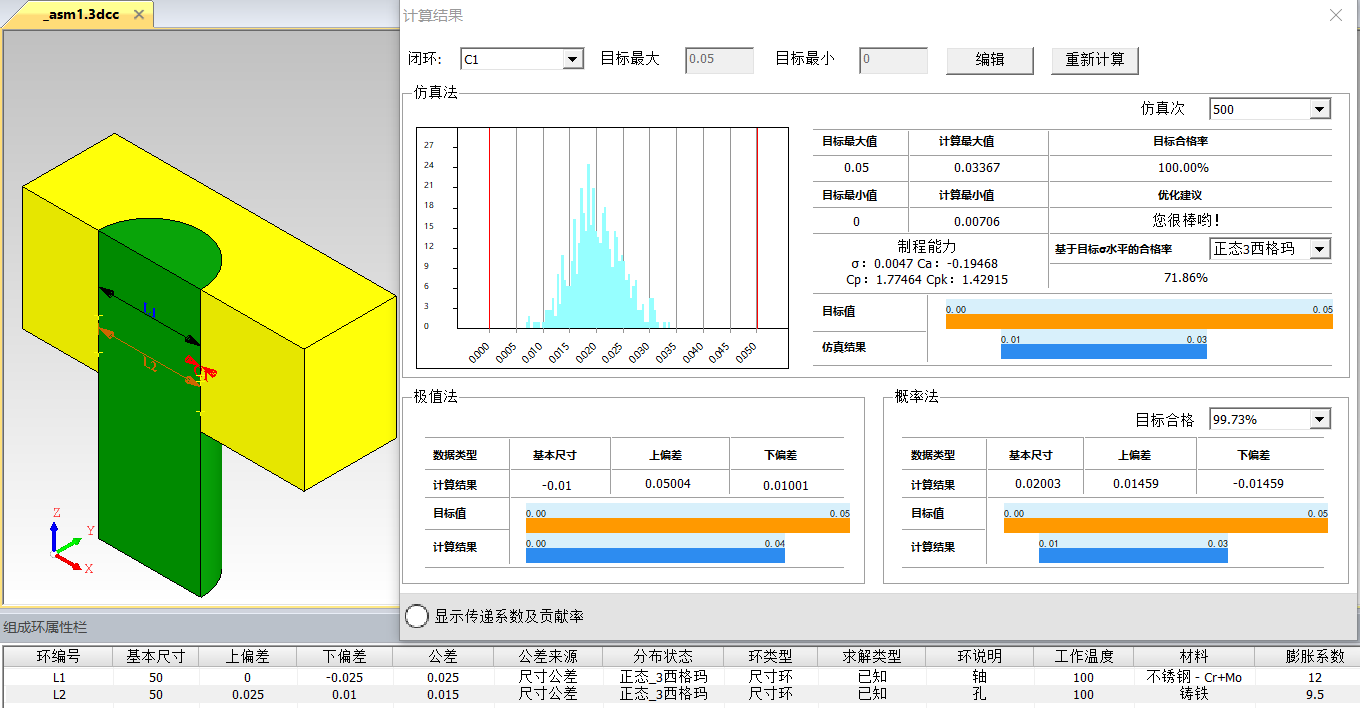Click the 材料 column header
1360x708 pixels.
[x=1194, y=657]
